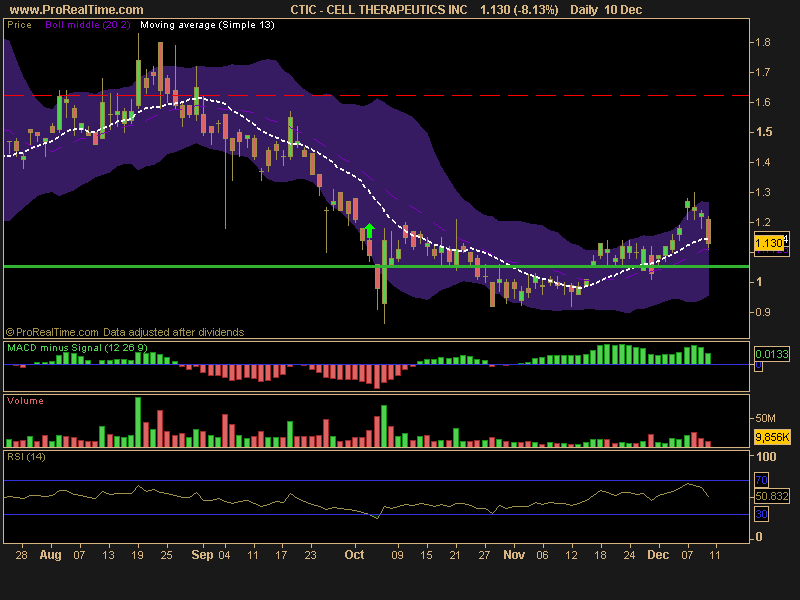Click the 17 date label on axis
This screenshot has height=600, width=800.
click(281, 555)
